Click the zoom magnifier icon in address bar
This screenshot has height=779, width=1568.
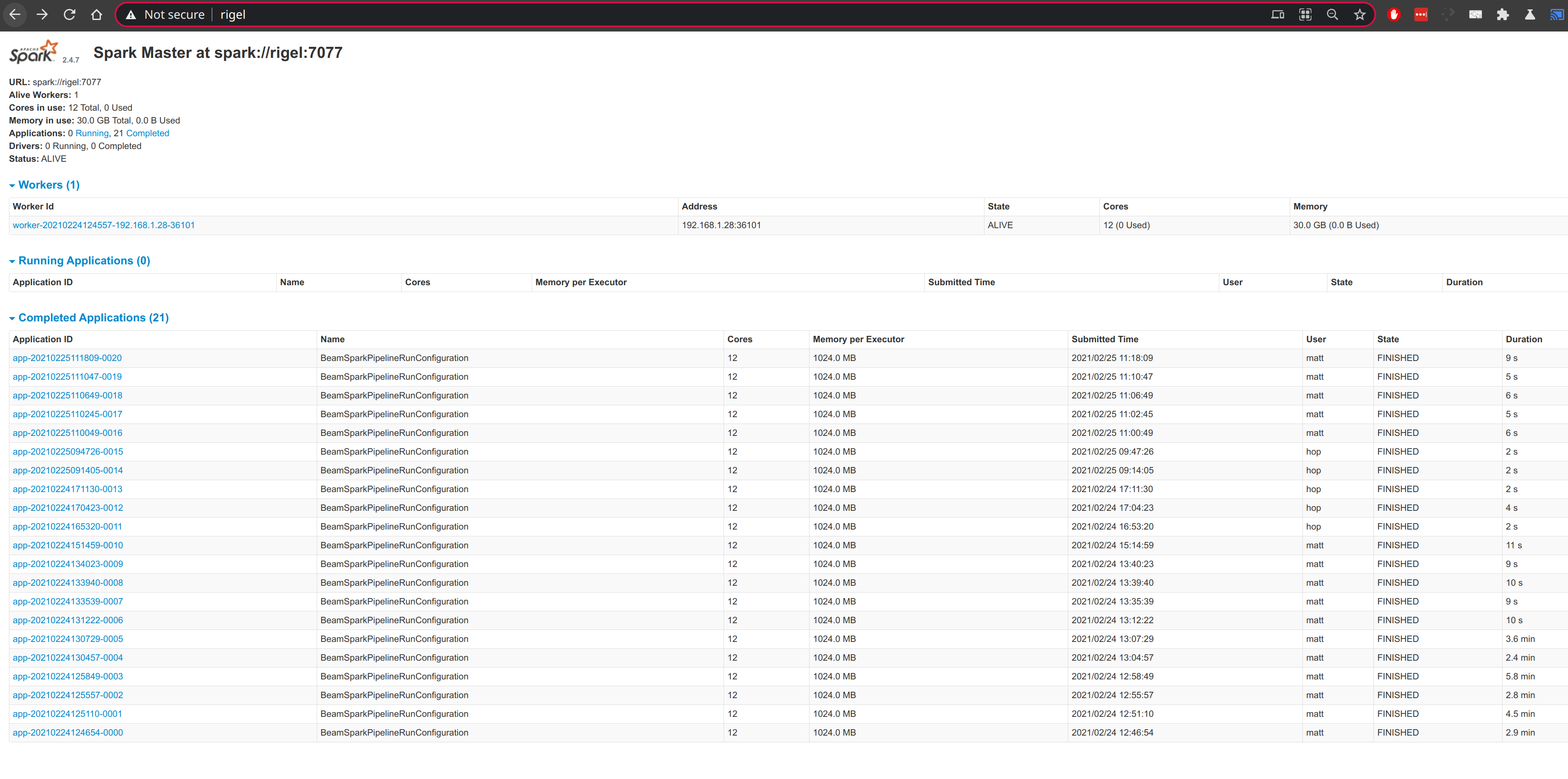(1332, 14)
